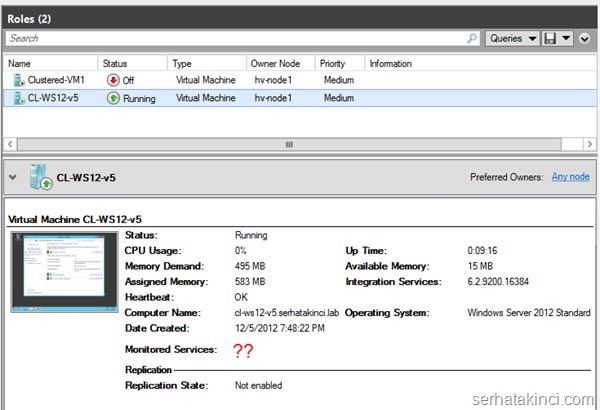Click Windows Server 2012 Standard text

point(529,313)
